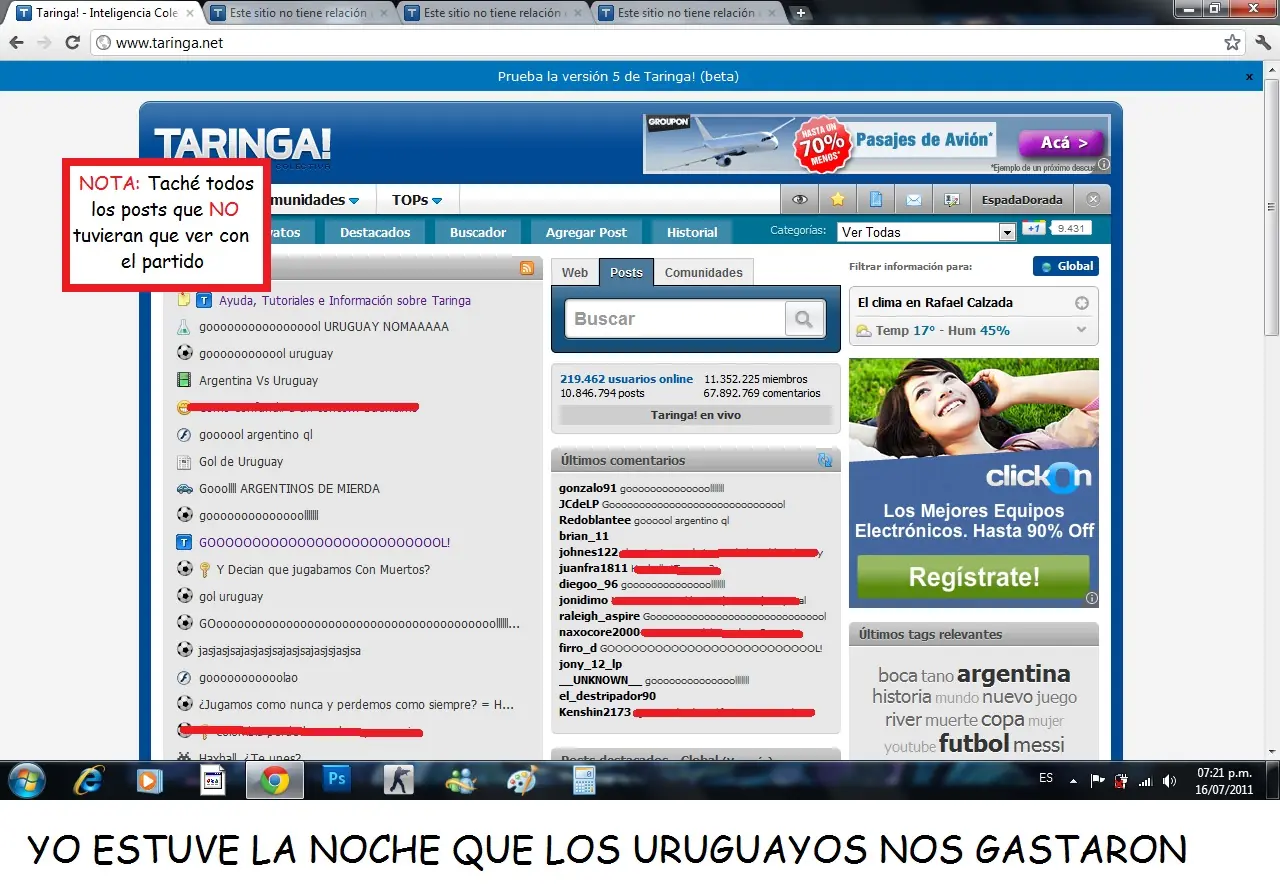This screenshot has width=1280, height=888.
Task: Expand the weather details chevron
Action: point(1081,330)
